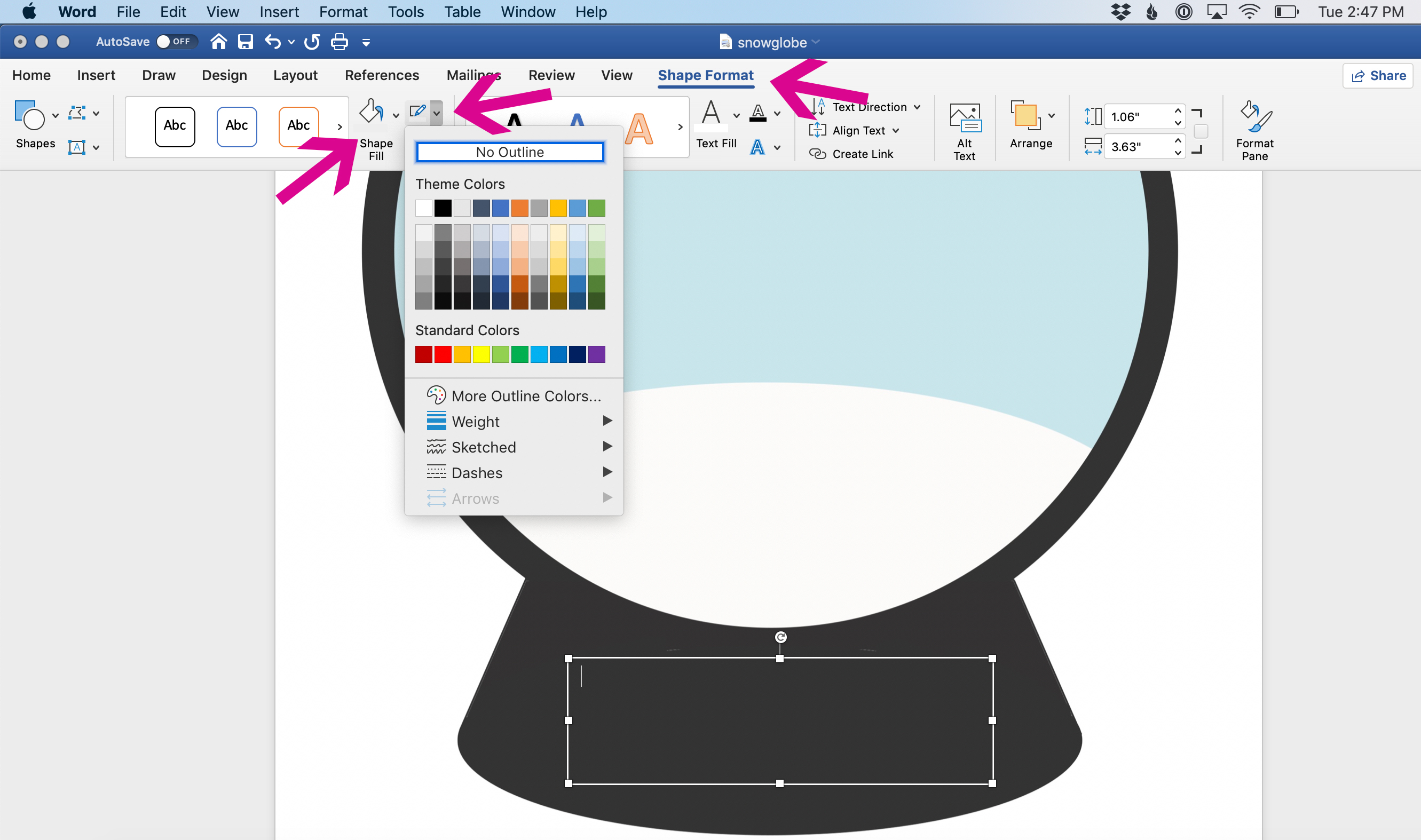Screen dimensions: 1421x840
Task: Switch to Shape Format tab
Action: tap(707, 75)
